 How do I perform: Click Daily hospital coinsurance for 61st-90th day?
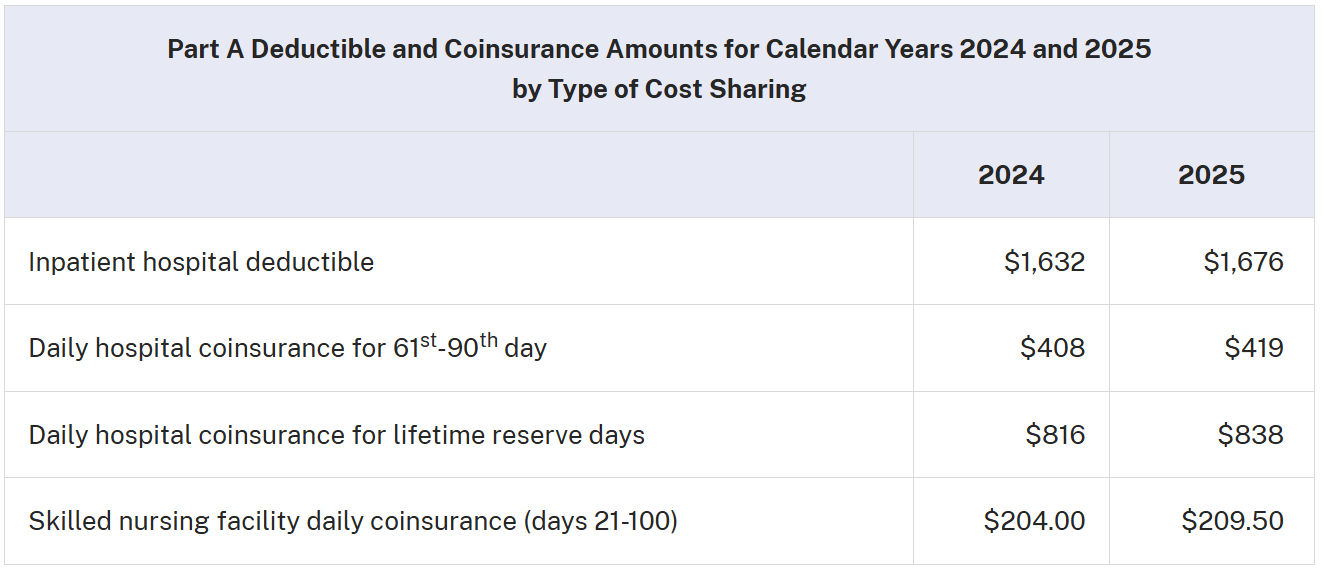click(287, 346)
